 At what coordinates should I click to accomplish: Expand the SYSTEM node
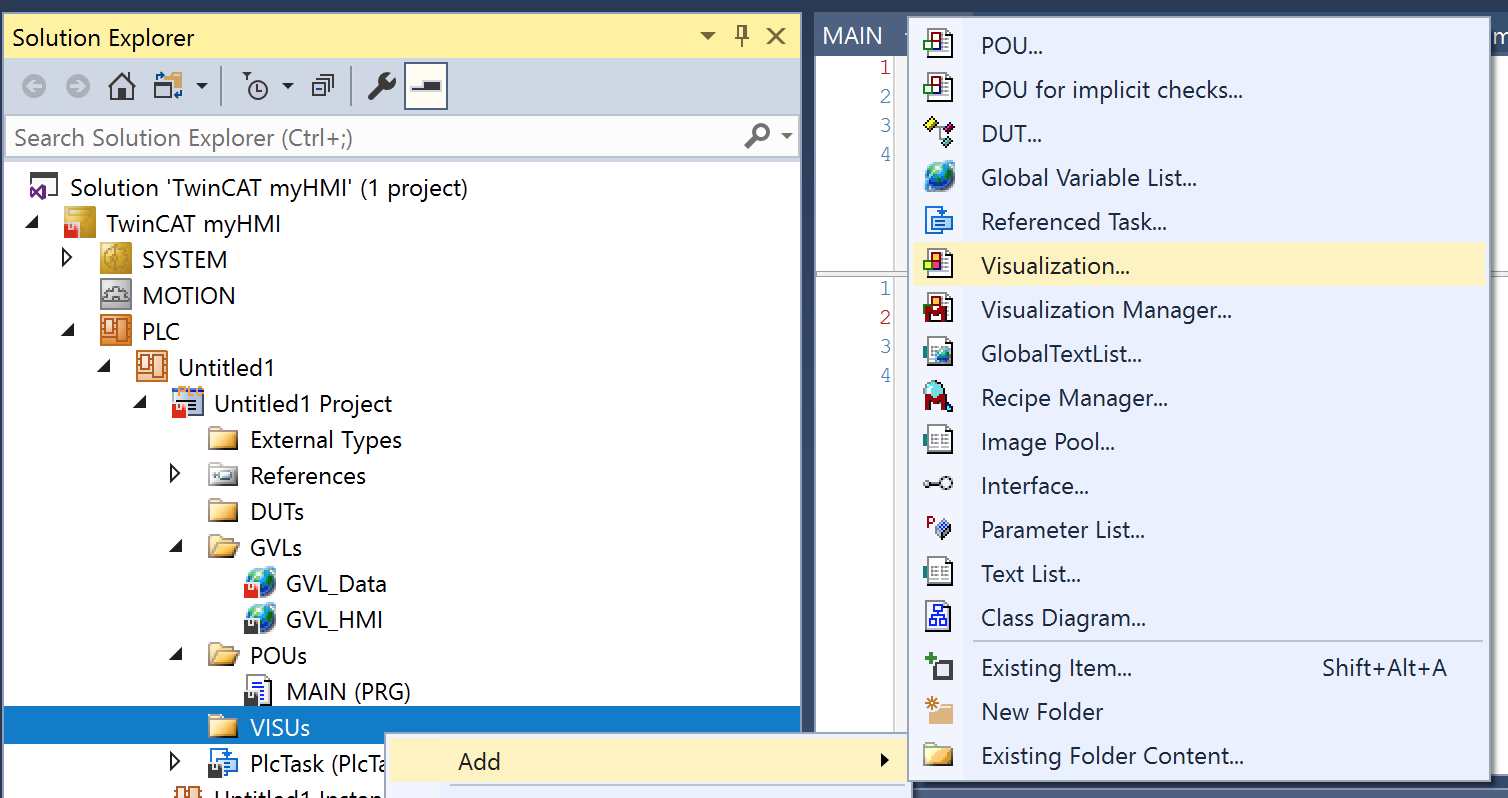pos(67,258)
